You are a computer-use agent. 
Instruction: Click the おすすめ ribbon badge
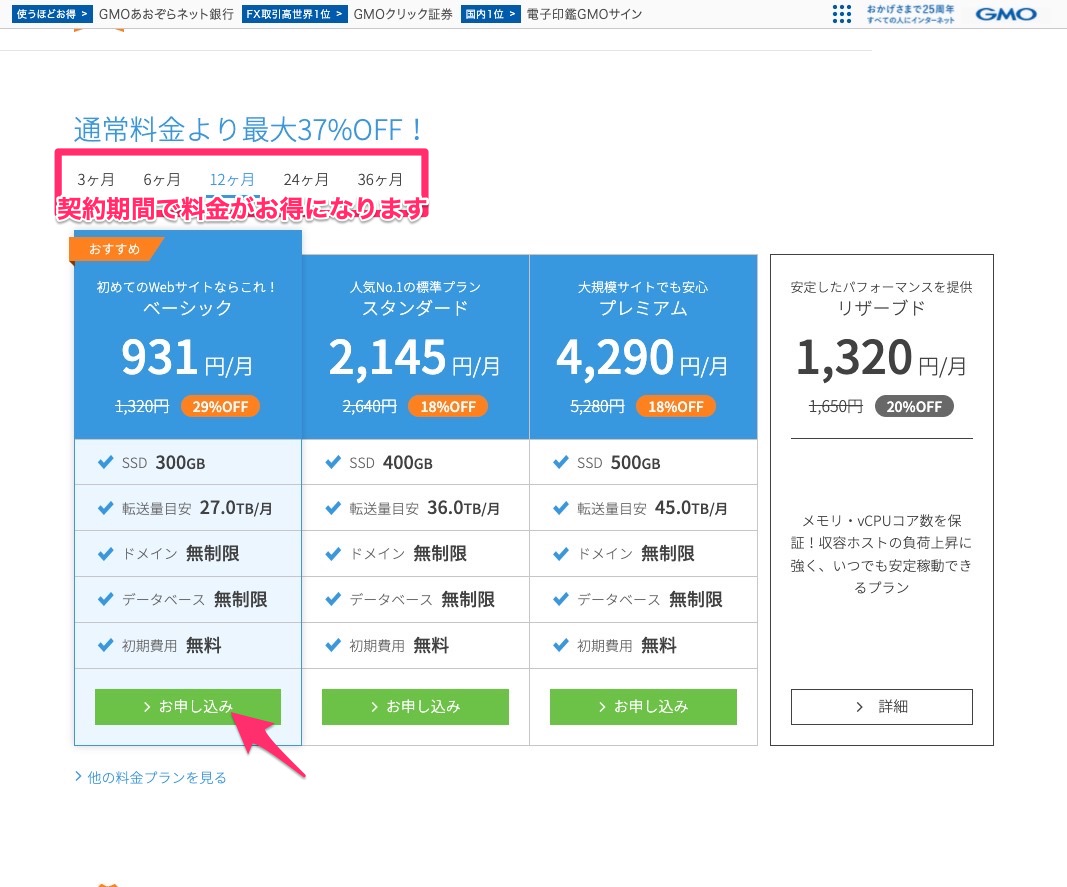(x=115, y=248)
